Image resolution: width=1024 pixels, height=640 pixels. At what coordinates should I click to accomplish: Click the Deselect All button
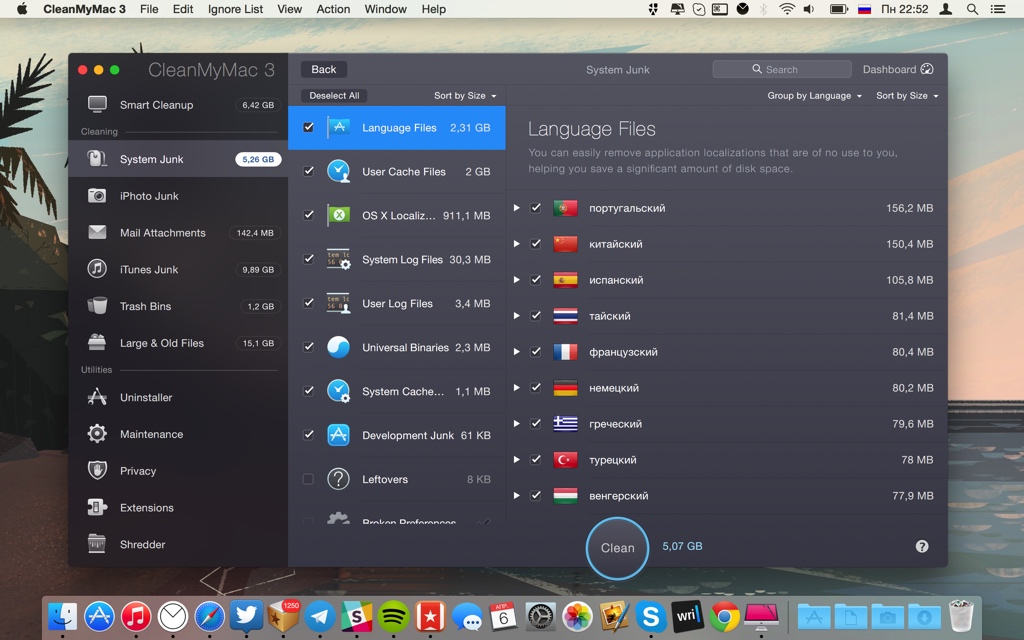(334, 95)
